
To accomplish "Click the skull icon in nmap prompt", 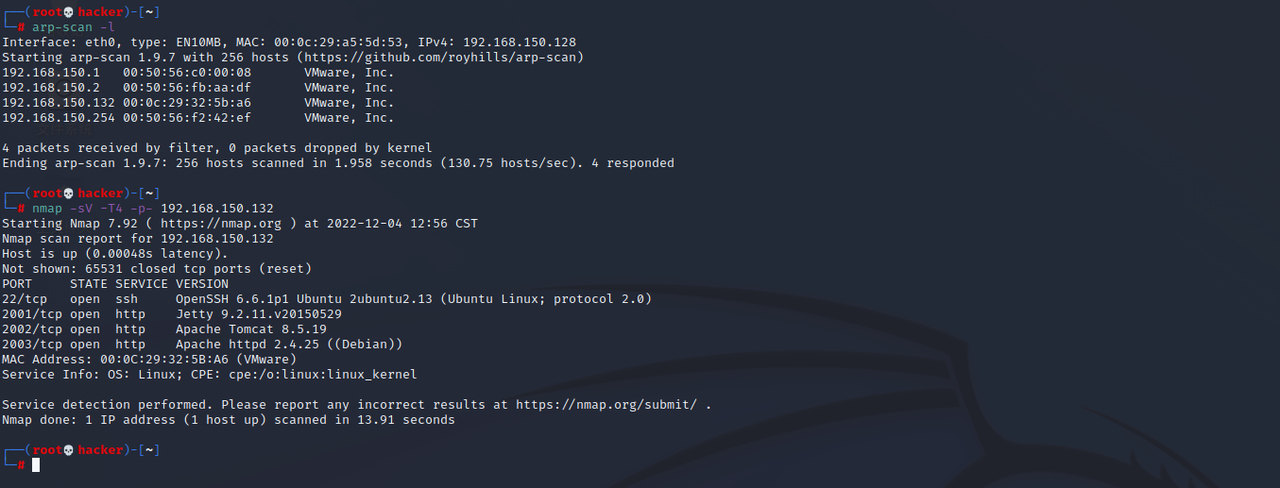I will (70, 193).
